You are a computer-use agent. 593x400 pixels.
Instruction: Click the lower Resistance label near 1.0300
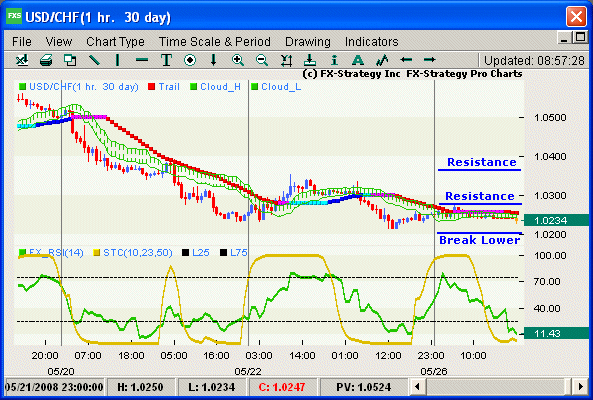[480, 196]
